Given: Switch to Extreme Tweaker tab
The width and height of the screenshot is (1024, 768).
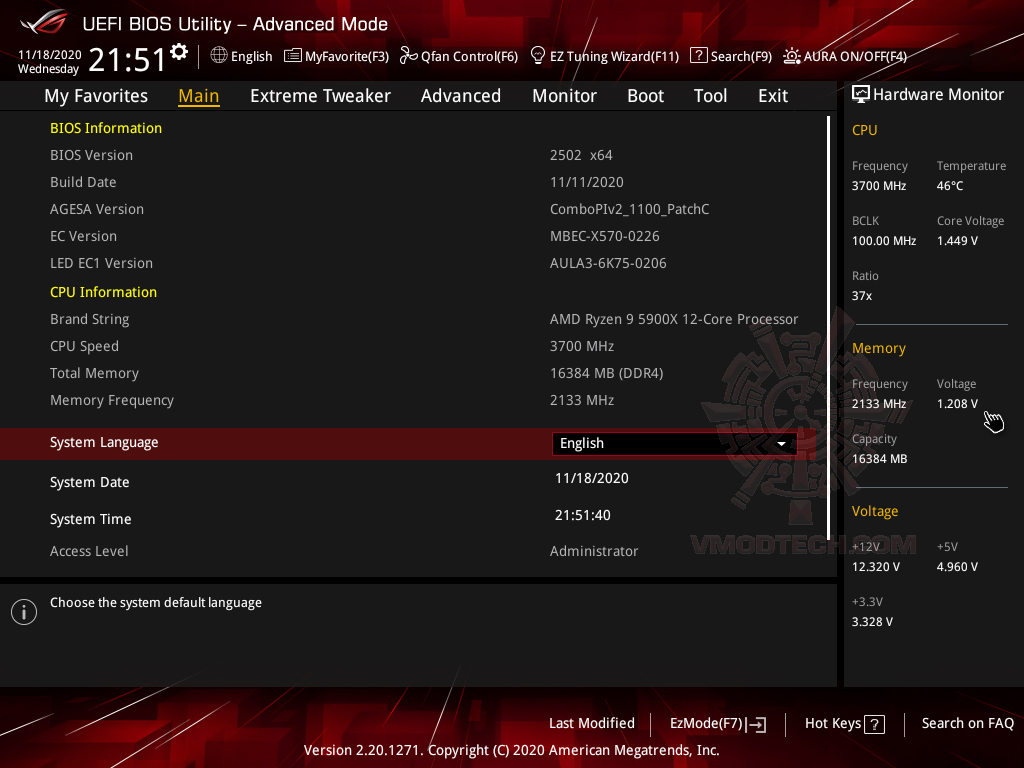Looking at the screenshot, I should tap(320, 96).
